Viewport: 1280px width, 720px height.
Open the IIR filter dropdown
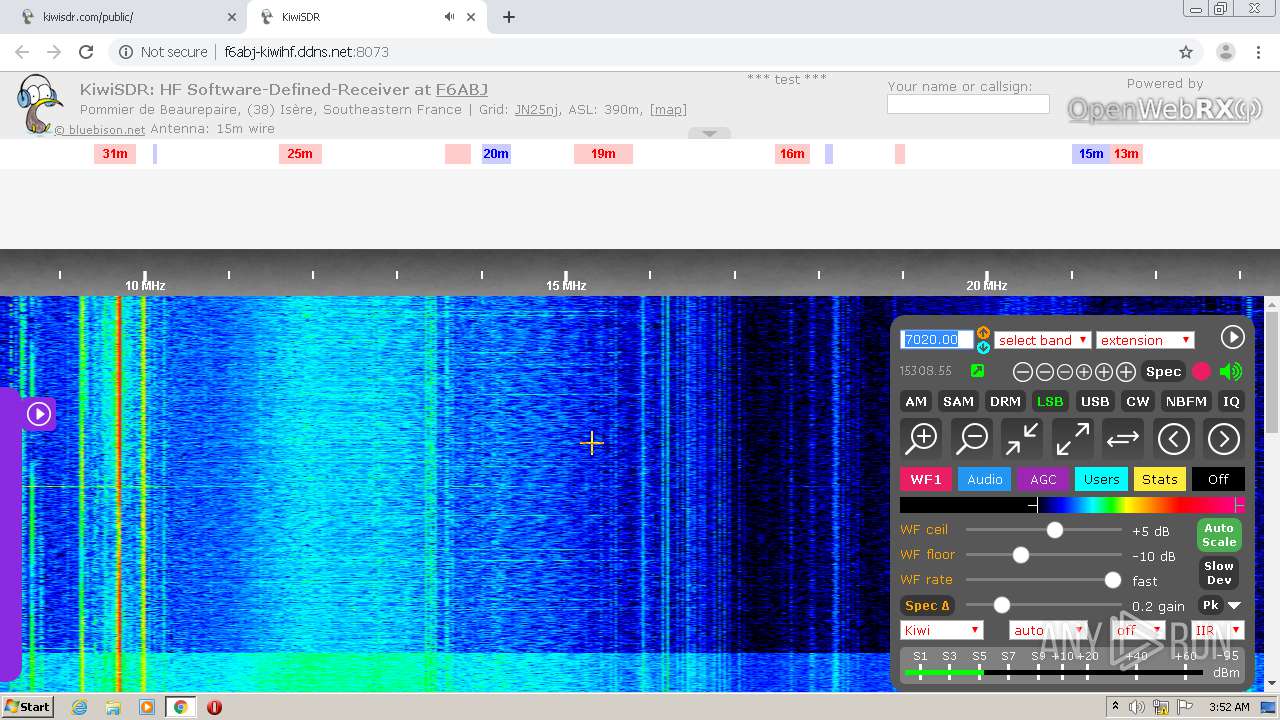(x=1218, y=630)
